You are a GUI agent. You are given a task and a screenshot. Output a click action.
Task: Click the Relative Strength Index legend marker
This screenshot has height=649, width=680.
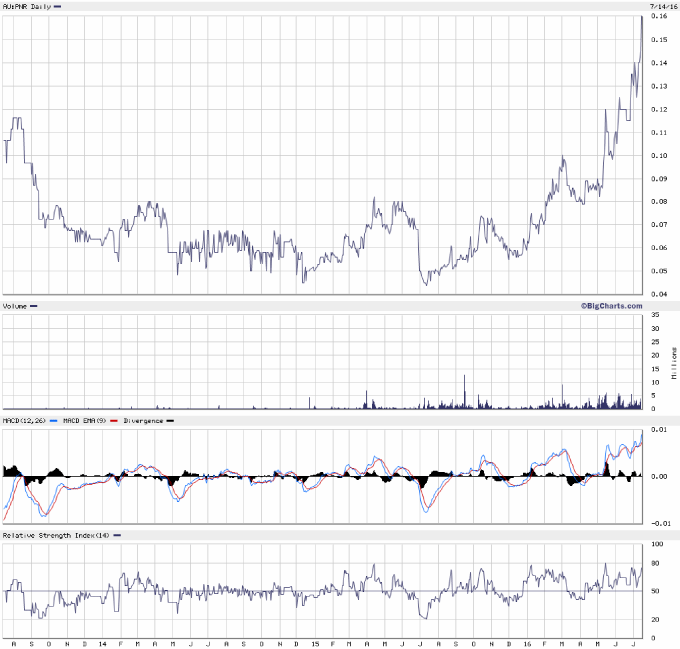click(117, 536)
